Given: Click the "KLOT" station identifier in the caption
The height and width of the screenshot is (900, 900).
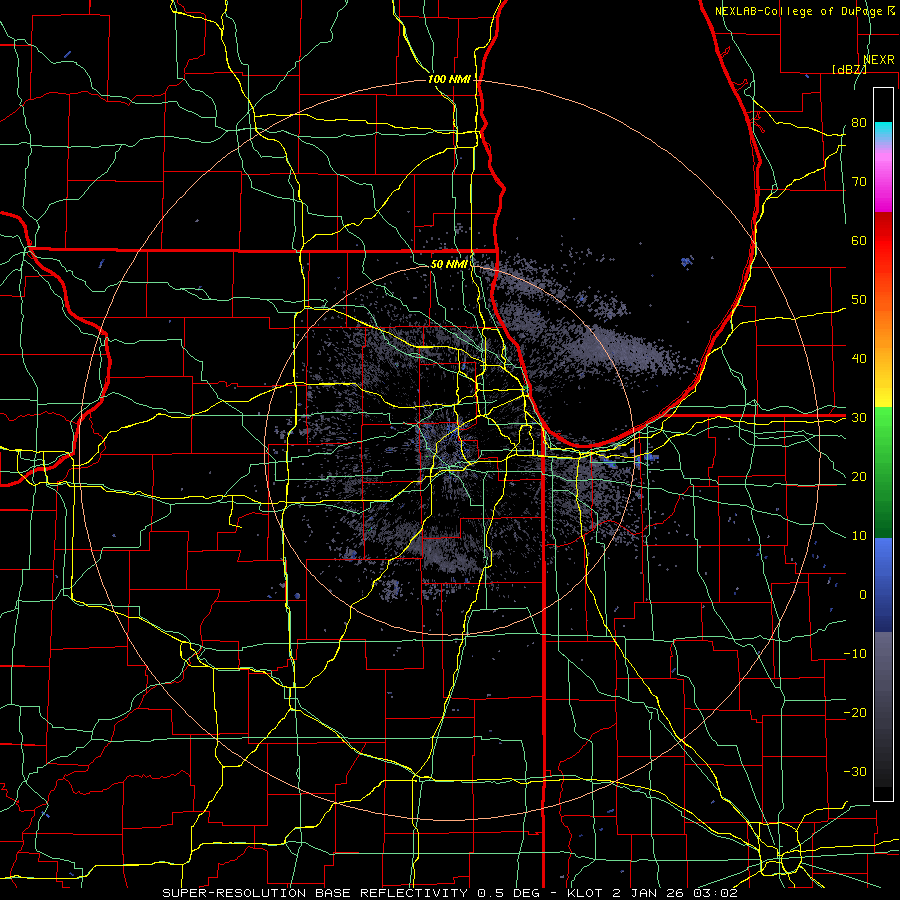Looking at the screenshot, I should (x=584, y=893).
